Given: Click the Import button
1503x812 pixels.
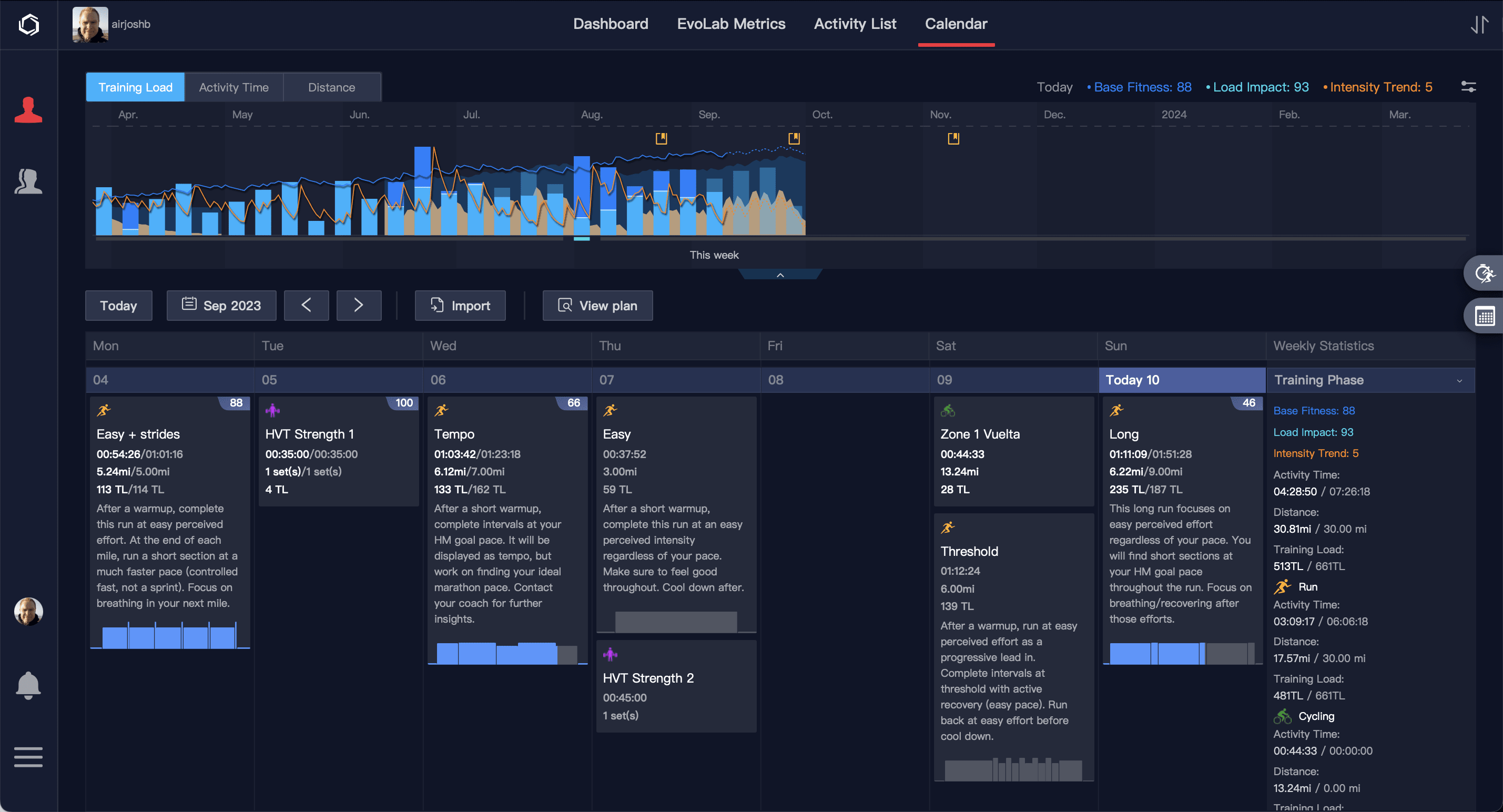Looking at the screenshot, I should (x=460, y=305).
